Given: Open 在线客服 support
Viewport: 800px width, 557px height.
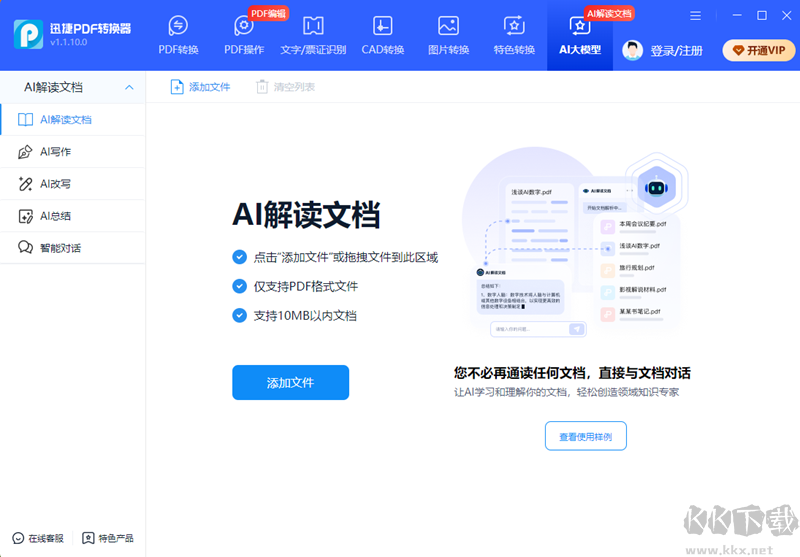Looking at the screenshot, I should click(38, 538).
